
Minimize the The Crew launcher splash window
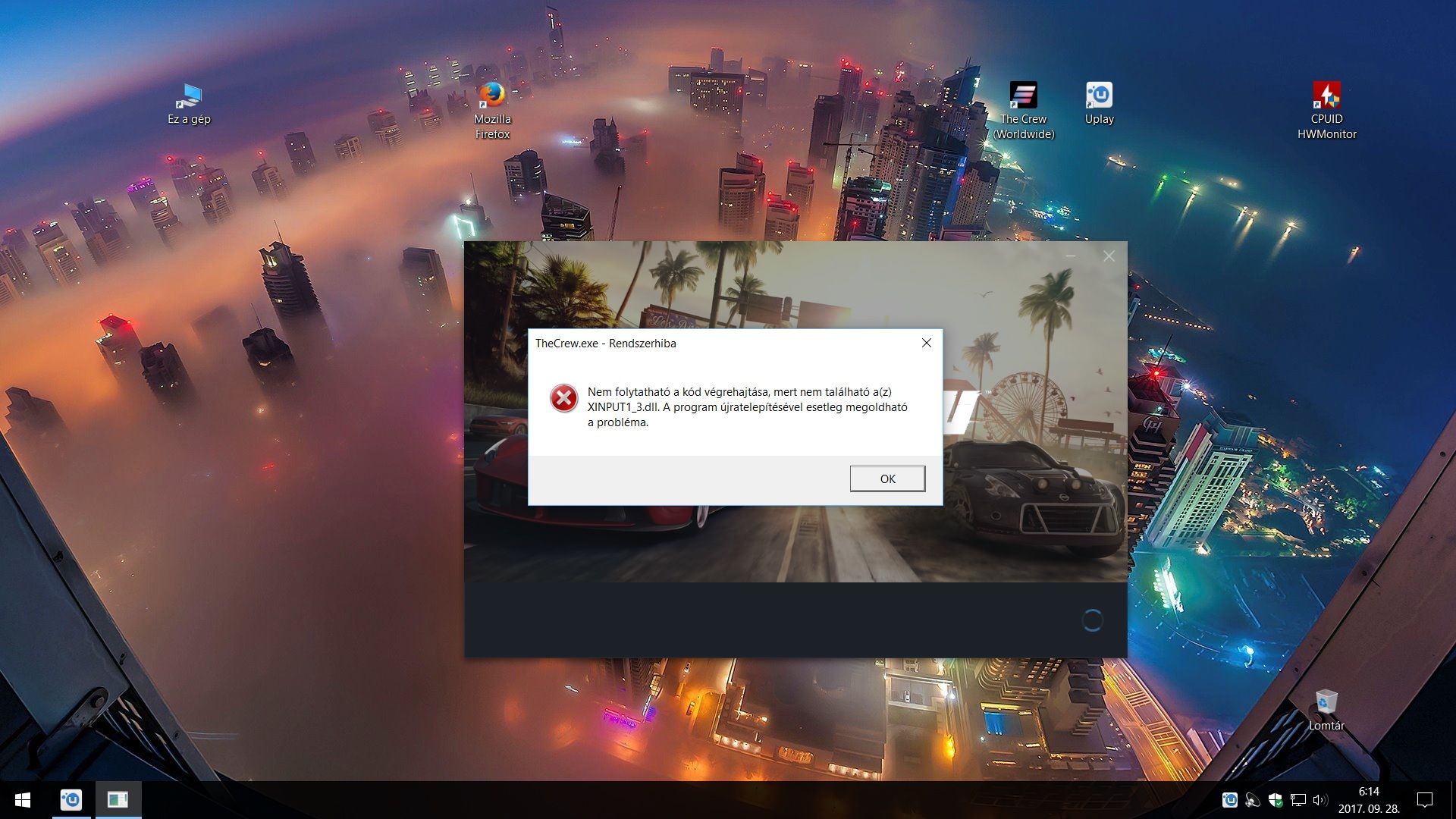pos(1071,256)
